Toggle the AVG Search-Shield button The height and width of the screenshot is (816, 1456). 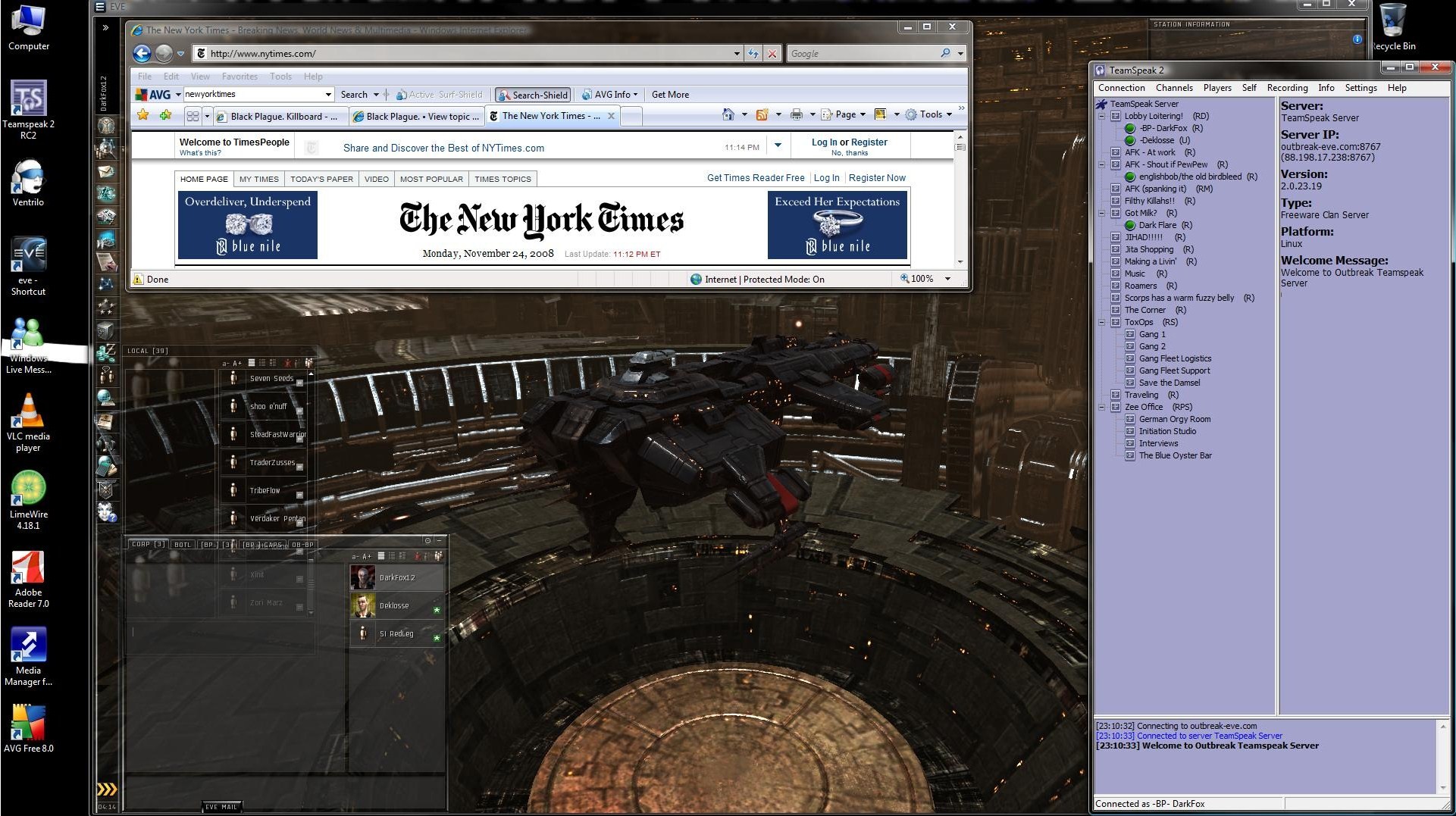[533, 95]
